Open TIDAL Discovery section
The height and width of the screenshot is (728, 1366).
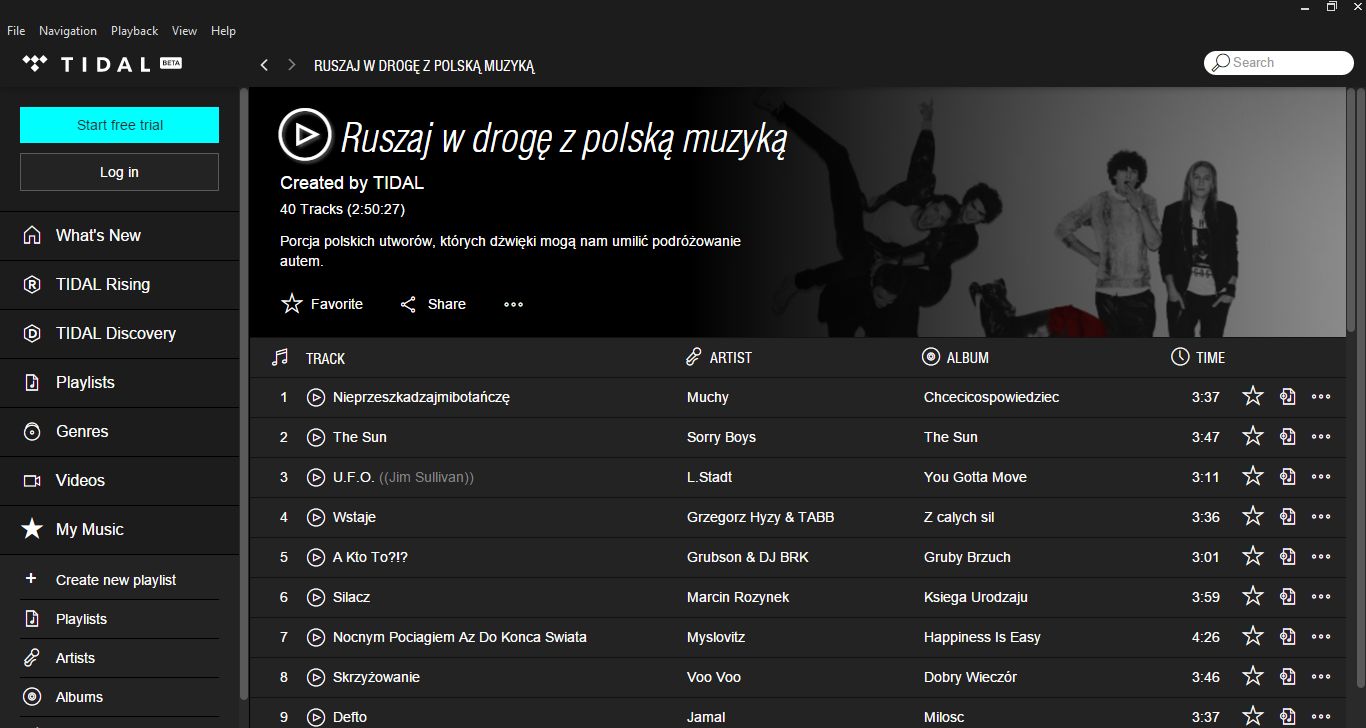click(120, 334)
